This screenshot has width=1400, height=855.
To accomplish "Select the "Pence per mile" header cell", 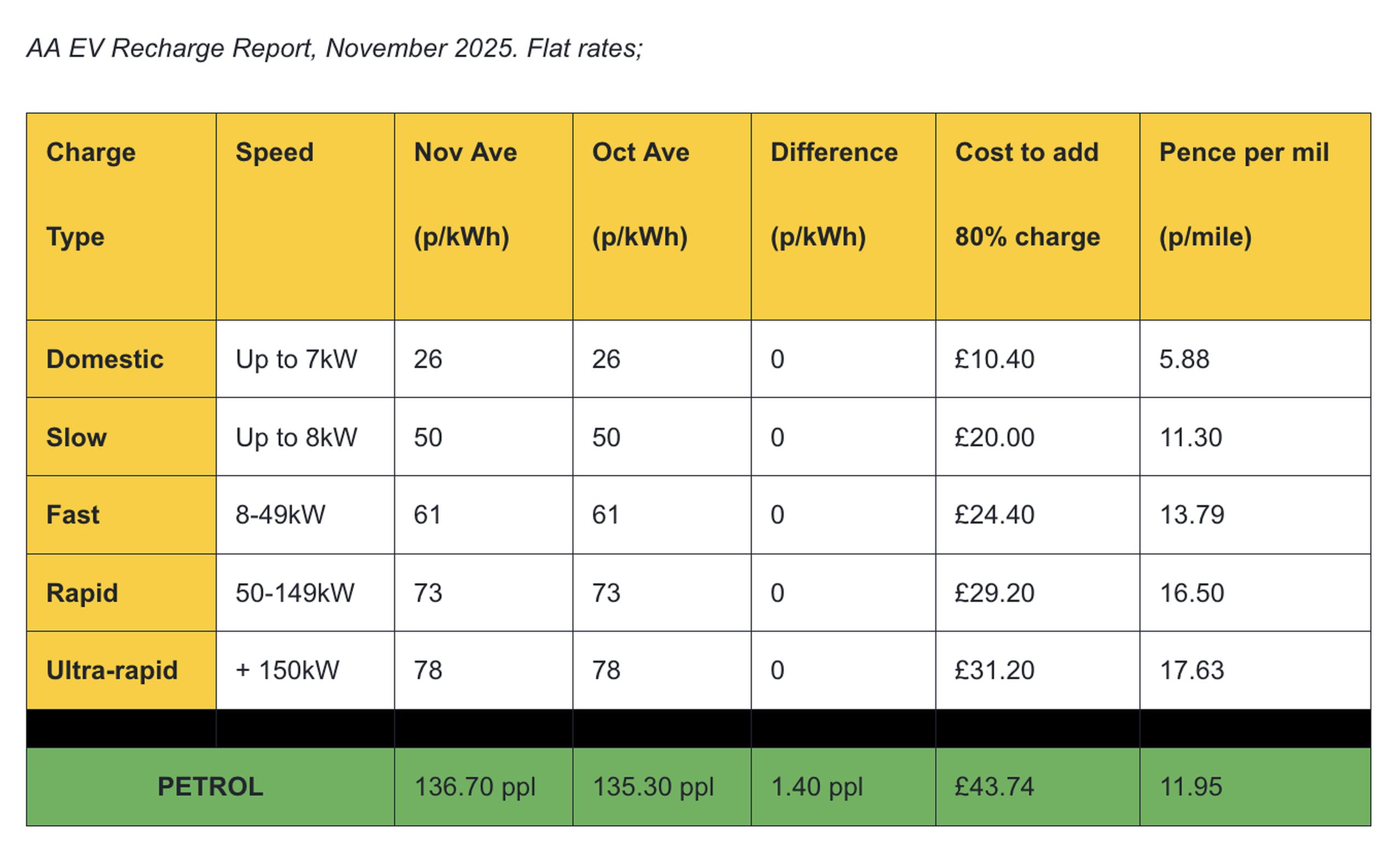I will 1254,216.
